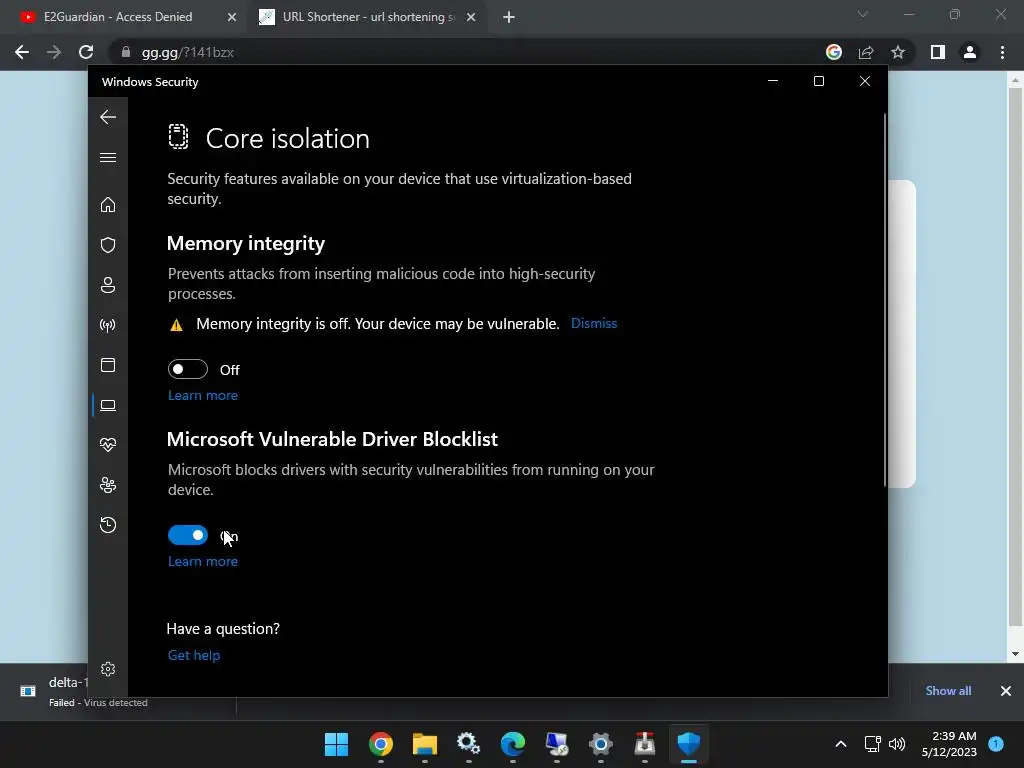Open the Windows Security hamburger menu

[x=108, y=157]
